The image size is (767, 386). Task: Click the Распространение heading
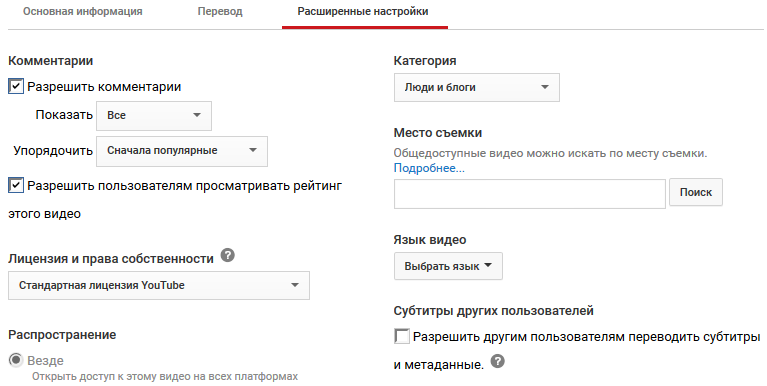click(x=62, y=335)
